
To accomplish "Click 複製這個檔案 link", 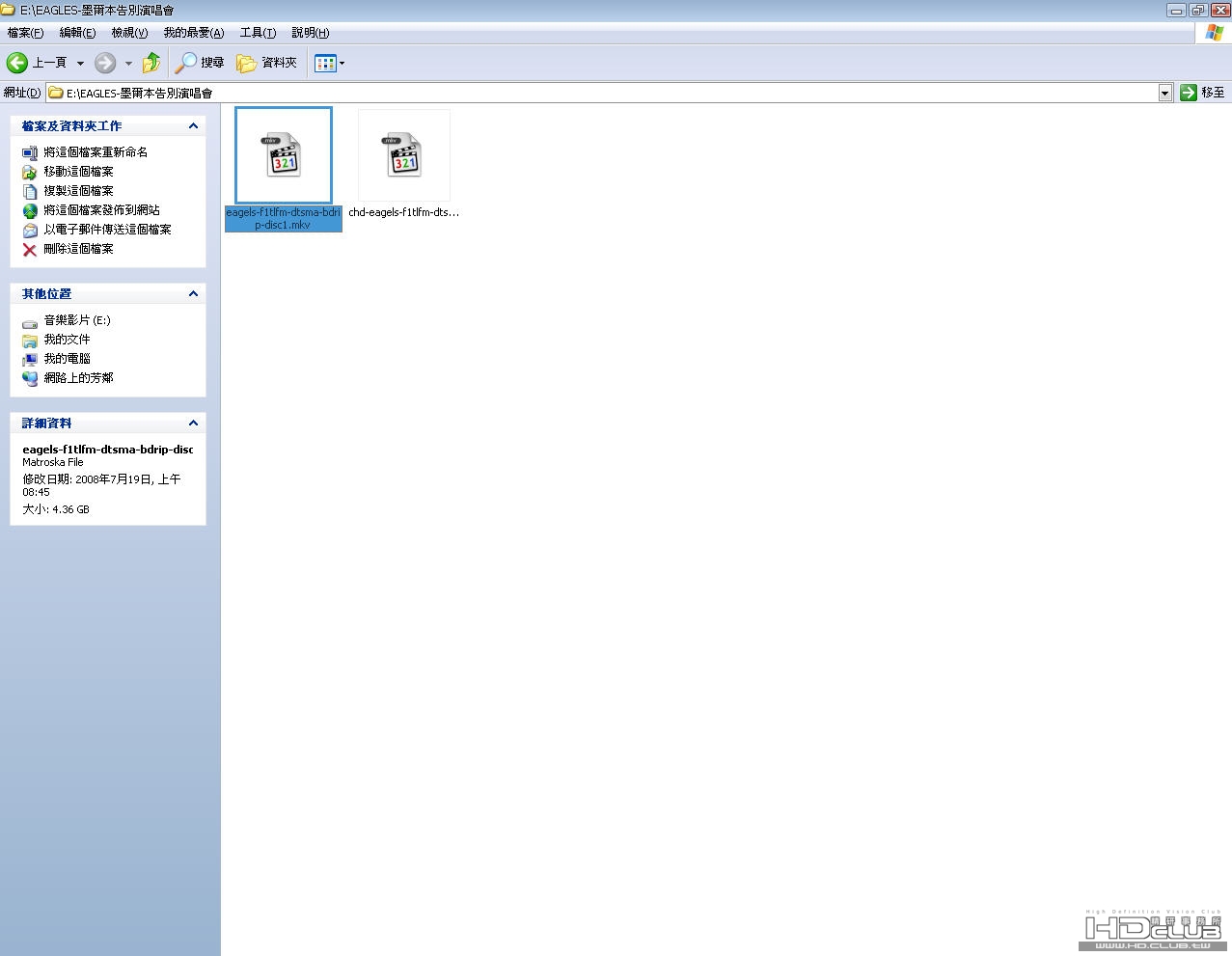I will [x=78, y=191].
